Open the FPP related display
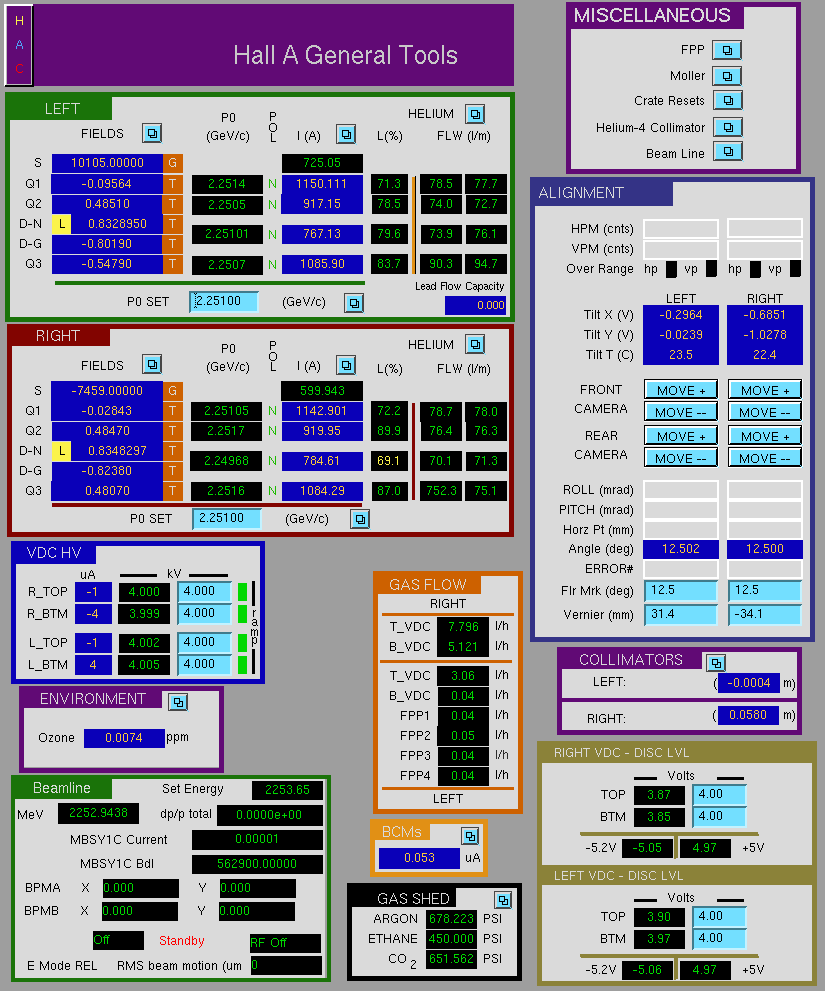Viewport: 825px width, 991px height. point(727,50)
